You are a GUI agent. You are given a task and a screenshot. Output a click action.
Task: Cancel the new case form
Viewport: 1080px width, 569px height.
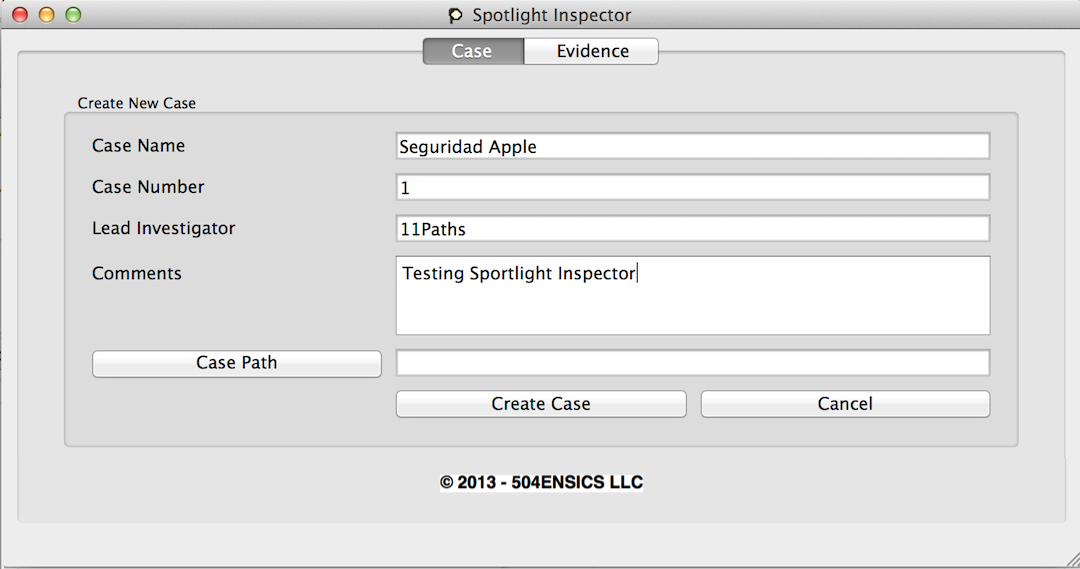(845, 404)
